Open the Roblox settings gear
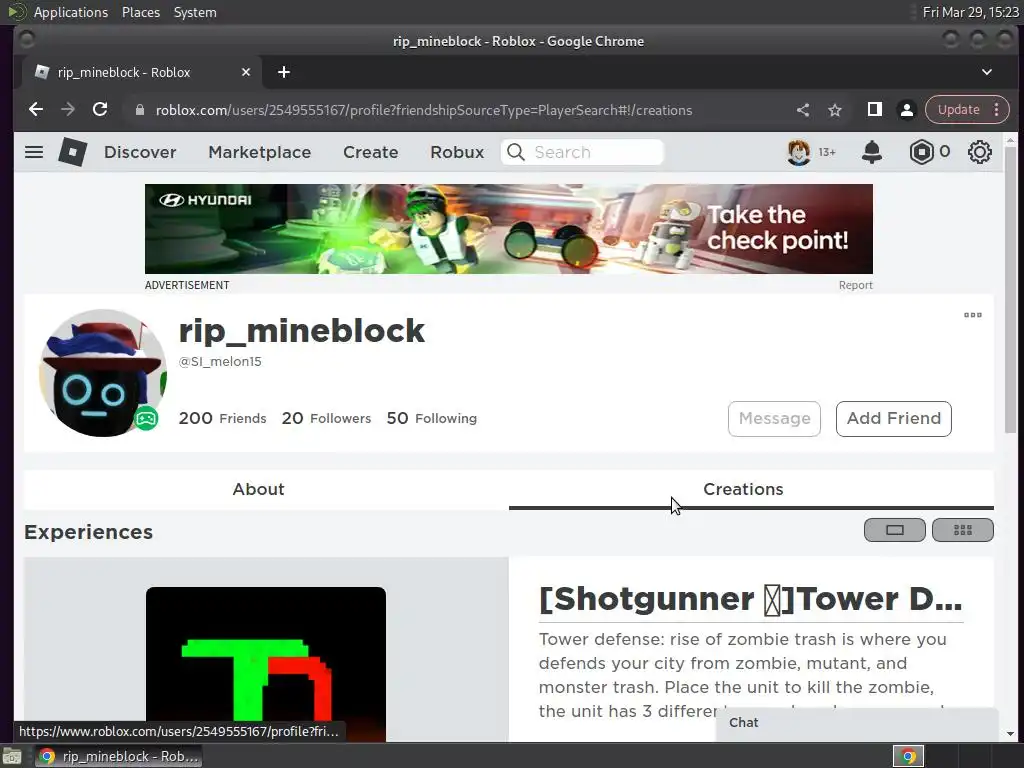 (x=980, y=152)
